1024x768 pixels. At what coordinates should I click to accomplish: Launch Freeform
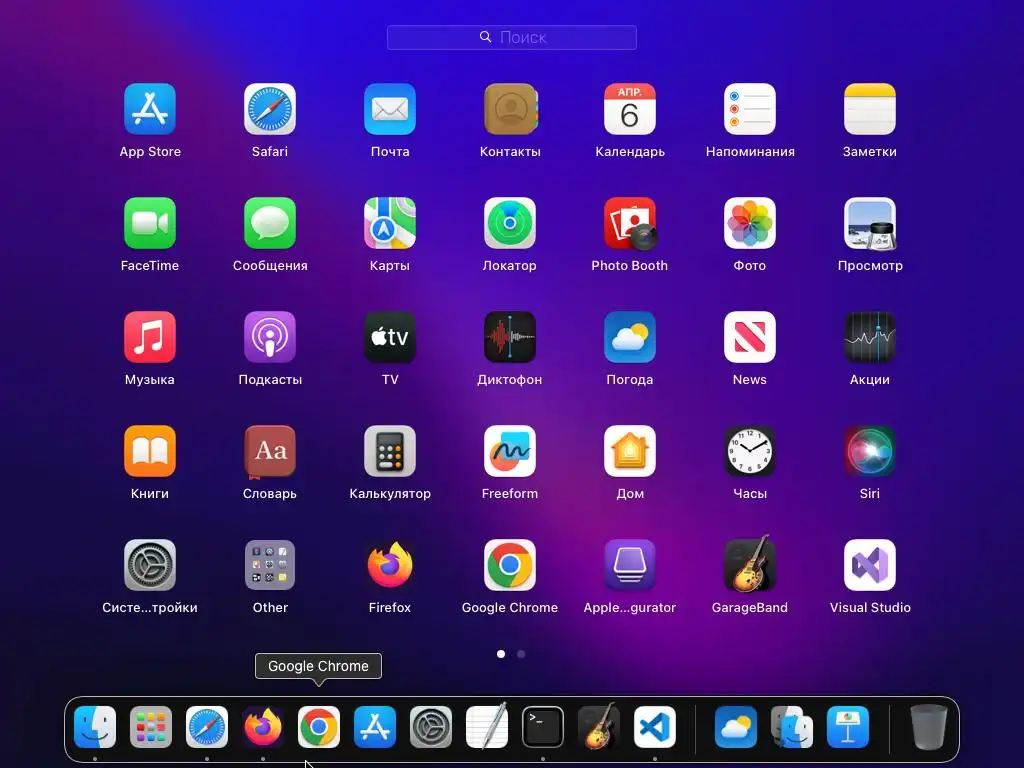point(510,451)
